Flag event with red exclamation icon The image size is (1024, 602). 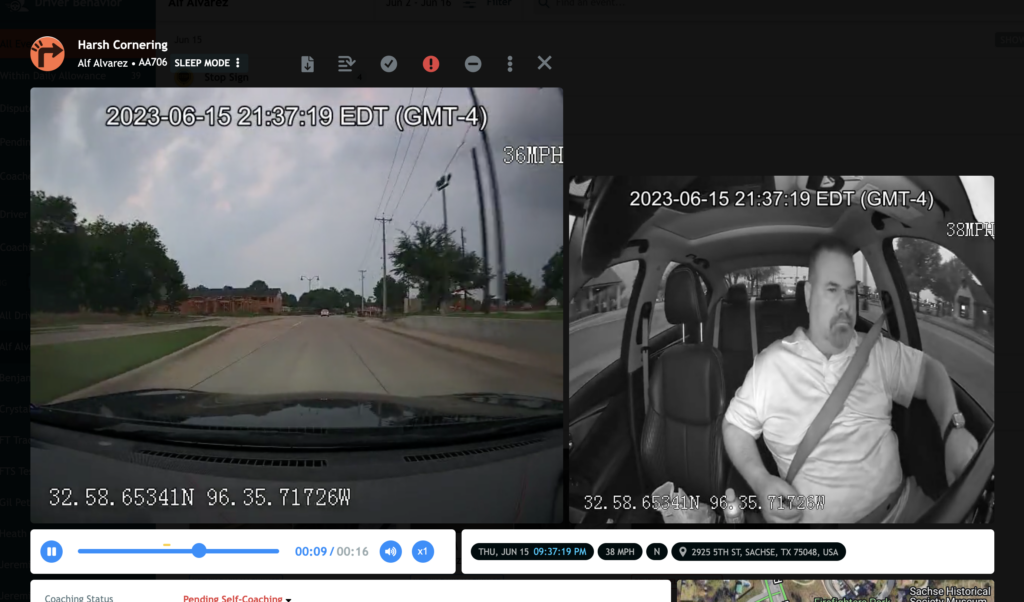[x=430, y=63]
